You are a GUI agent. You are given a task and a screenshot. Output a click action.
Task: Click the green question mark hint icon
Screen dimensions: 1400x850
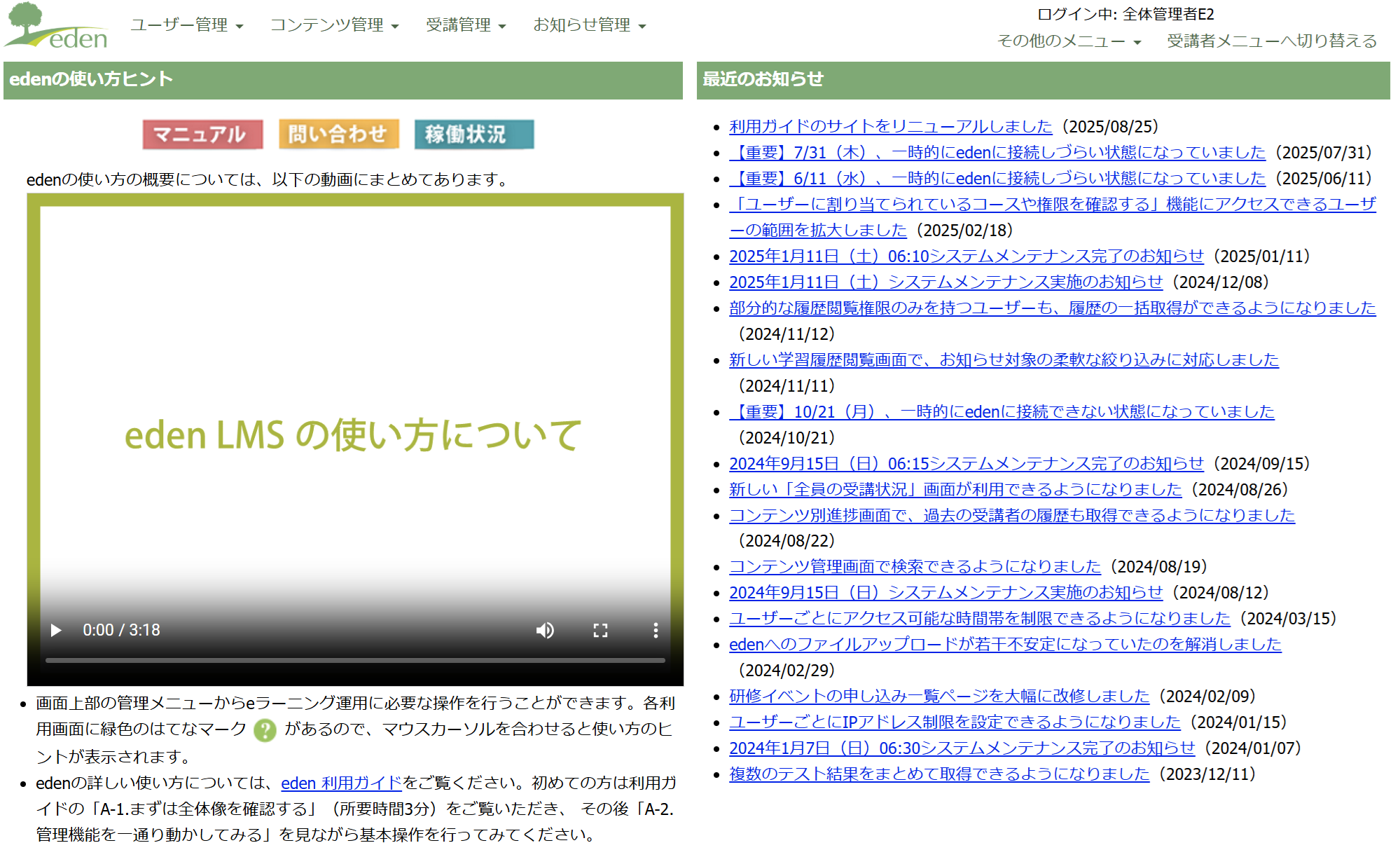265,730
